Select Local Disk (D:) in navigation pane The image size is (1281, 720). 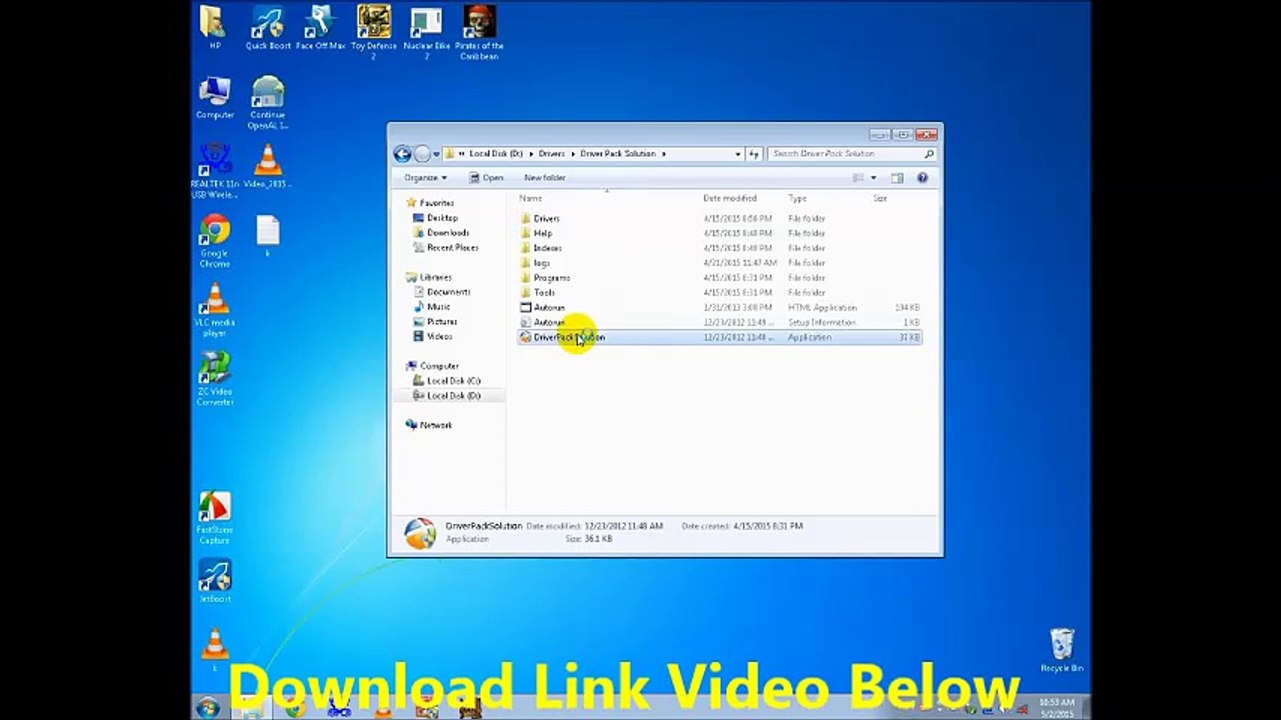click(447, 396)
